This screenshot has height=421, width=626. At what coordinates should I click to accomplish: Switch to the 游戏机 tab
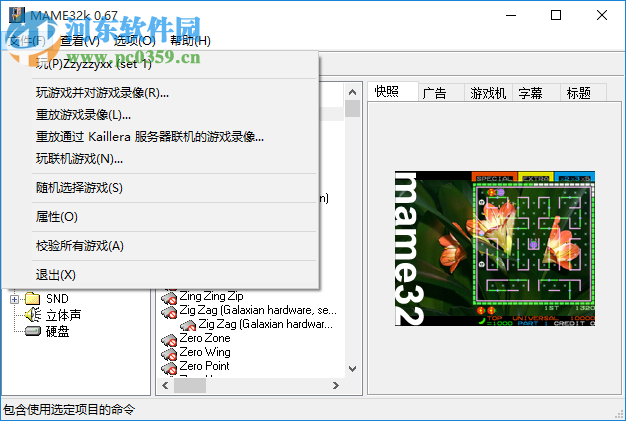[488, 93]
